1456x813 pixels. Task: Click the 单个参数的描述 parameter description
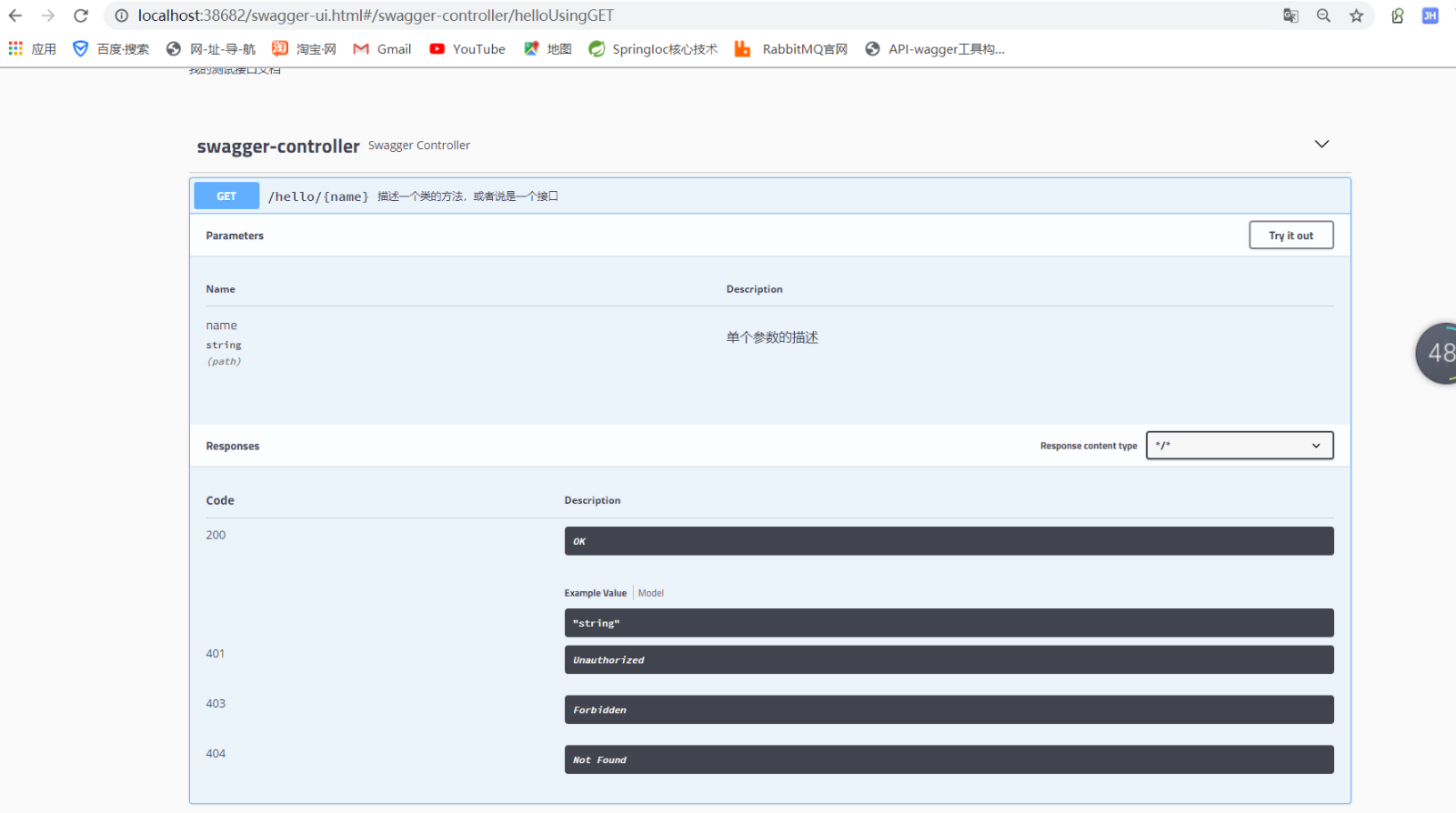(x=772, y=337)
